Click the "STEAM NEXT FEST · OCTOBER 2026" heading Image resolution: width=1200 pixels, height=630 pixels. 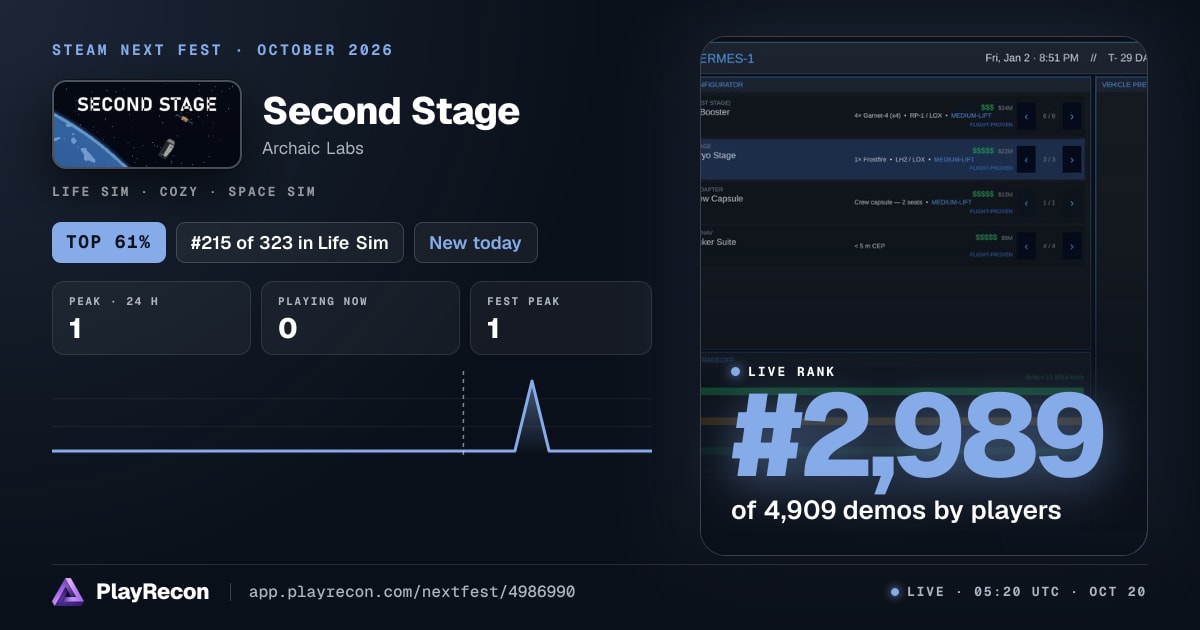click(x=223, y=50)
